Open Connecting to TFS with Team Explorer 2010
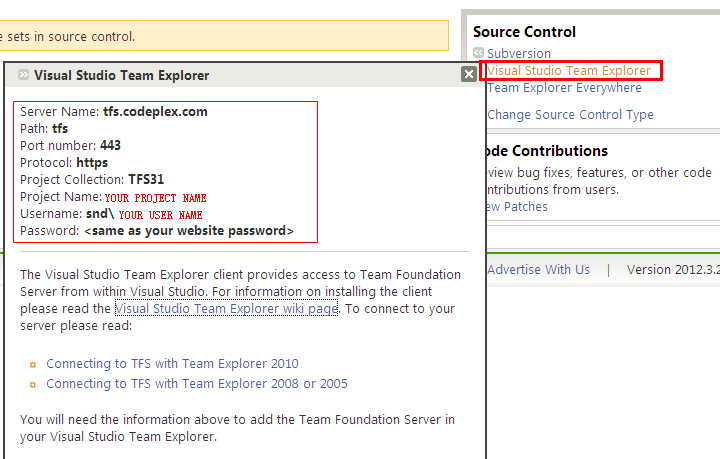 pyautogui.click(x=173, y=364)
